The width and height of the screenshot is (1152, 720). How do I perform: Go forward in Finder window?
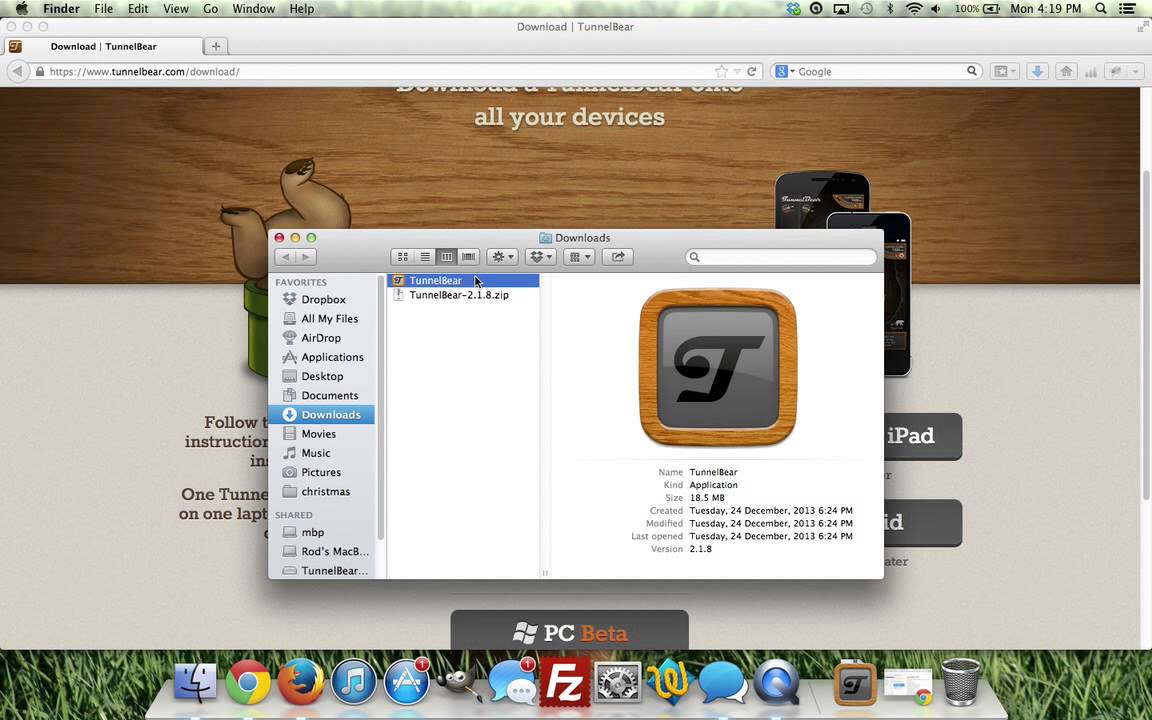pos(306,257)
